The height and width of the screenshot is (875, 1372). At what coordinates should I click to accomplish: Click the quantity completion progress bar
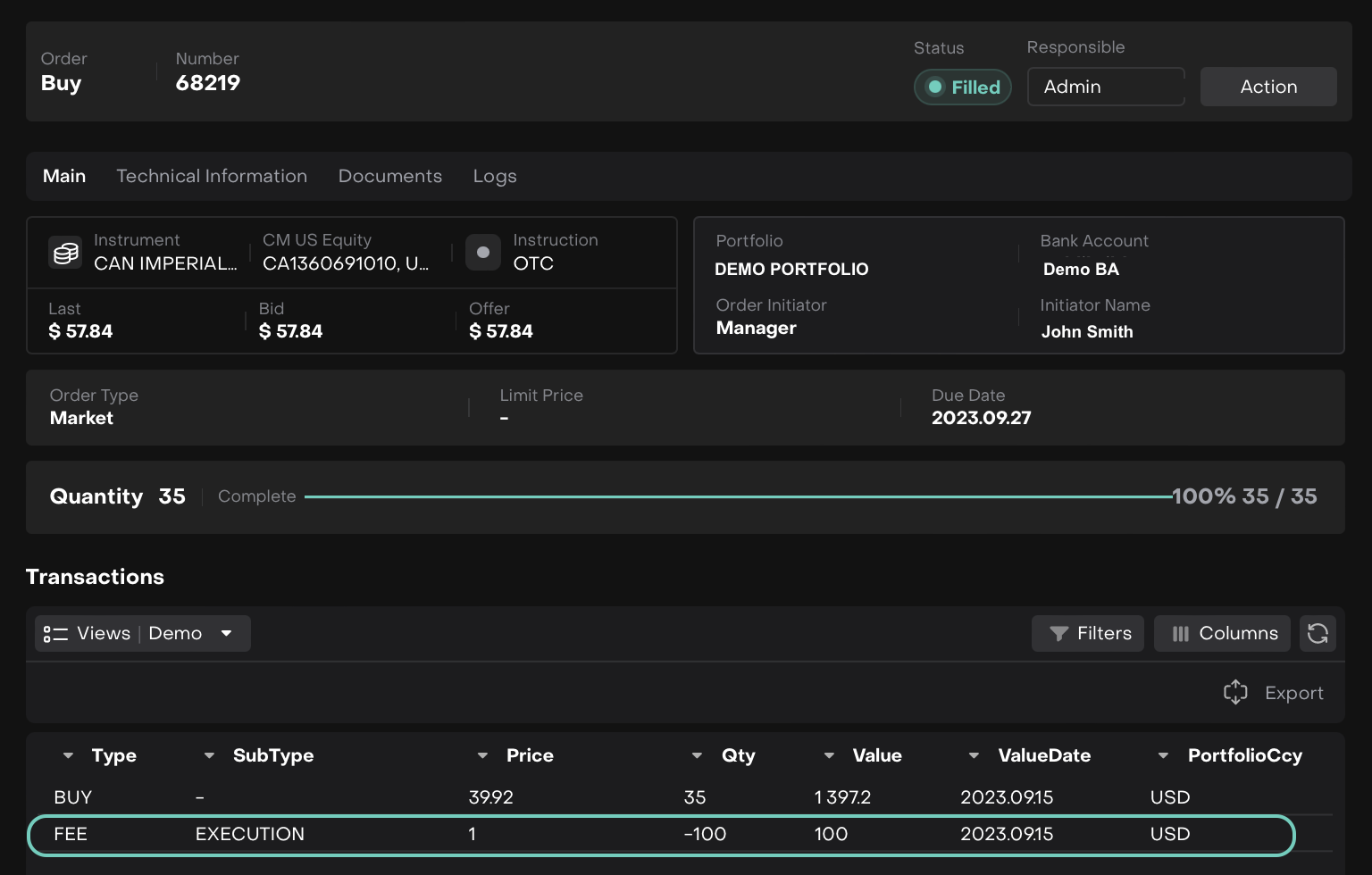coord(737,497)
